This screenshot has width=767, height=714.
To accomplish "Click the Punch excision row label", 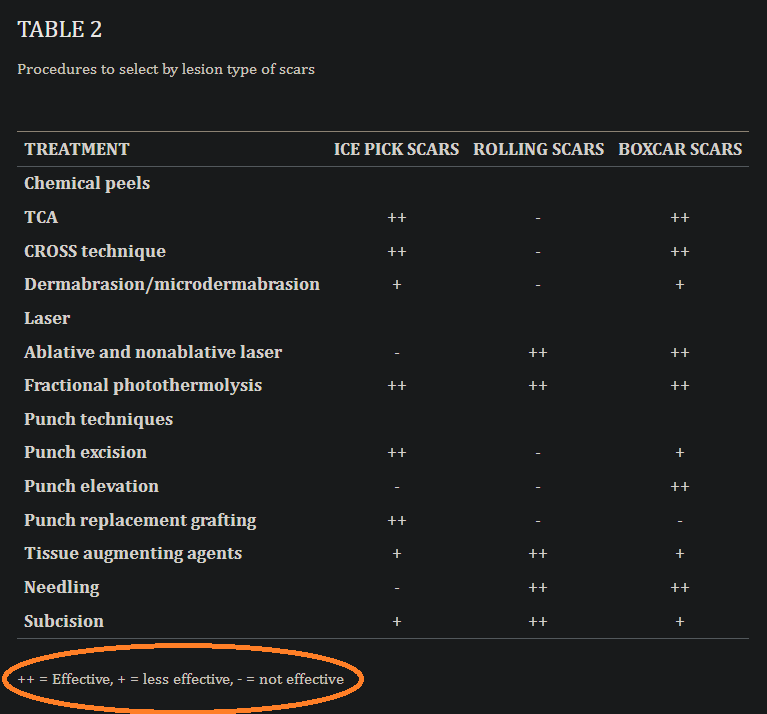I will click(85, 452).
